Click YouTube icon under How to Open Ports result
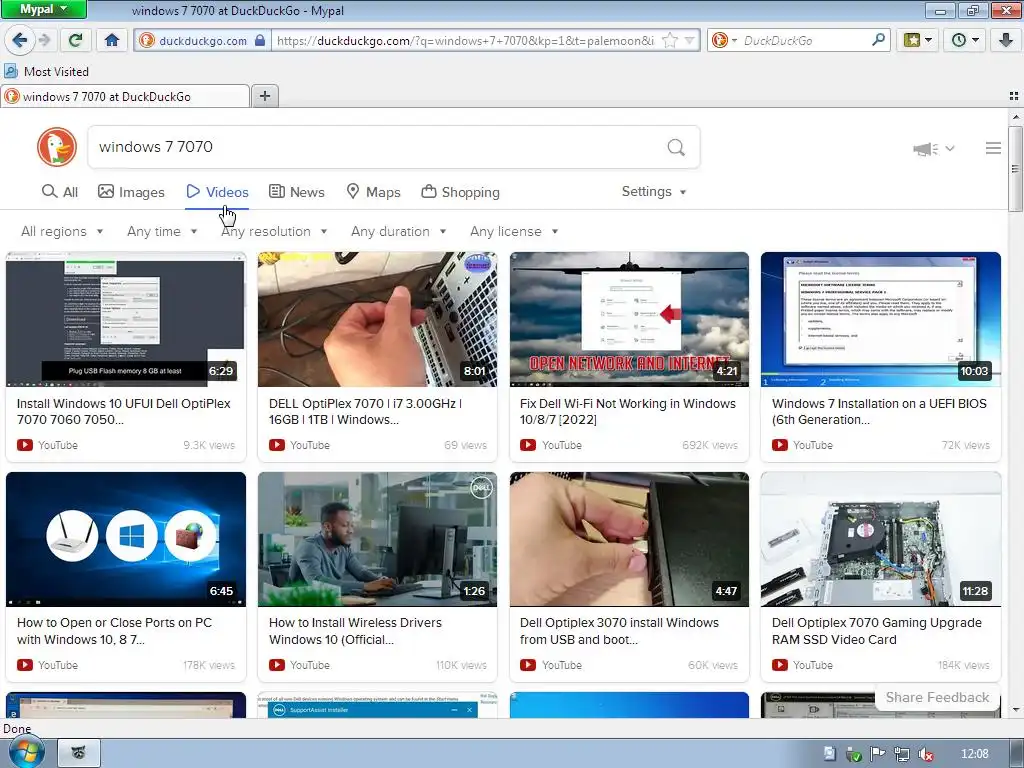The height and width of the screenshot is (768, 1024). tap(25, 665)
